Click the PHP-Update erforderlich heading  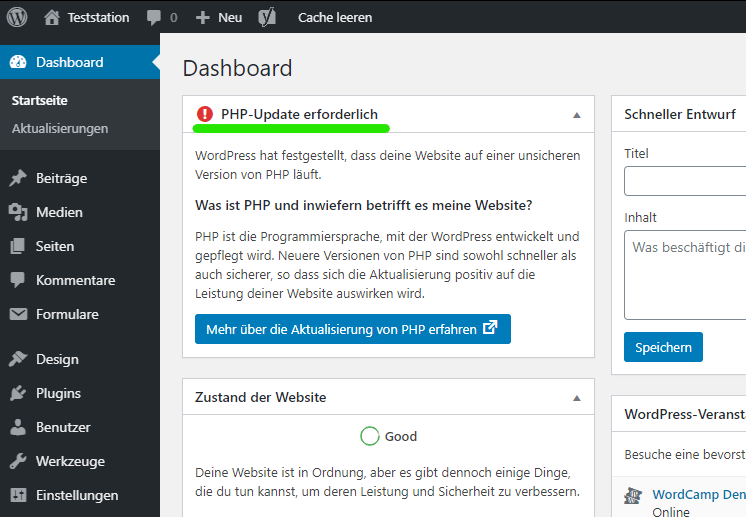(299, 114)
